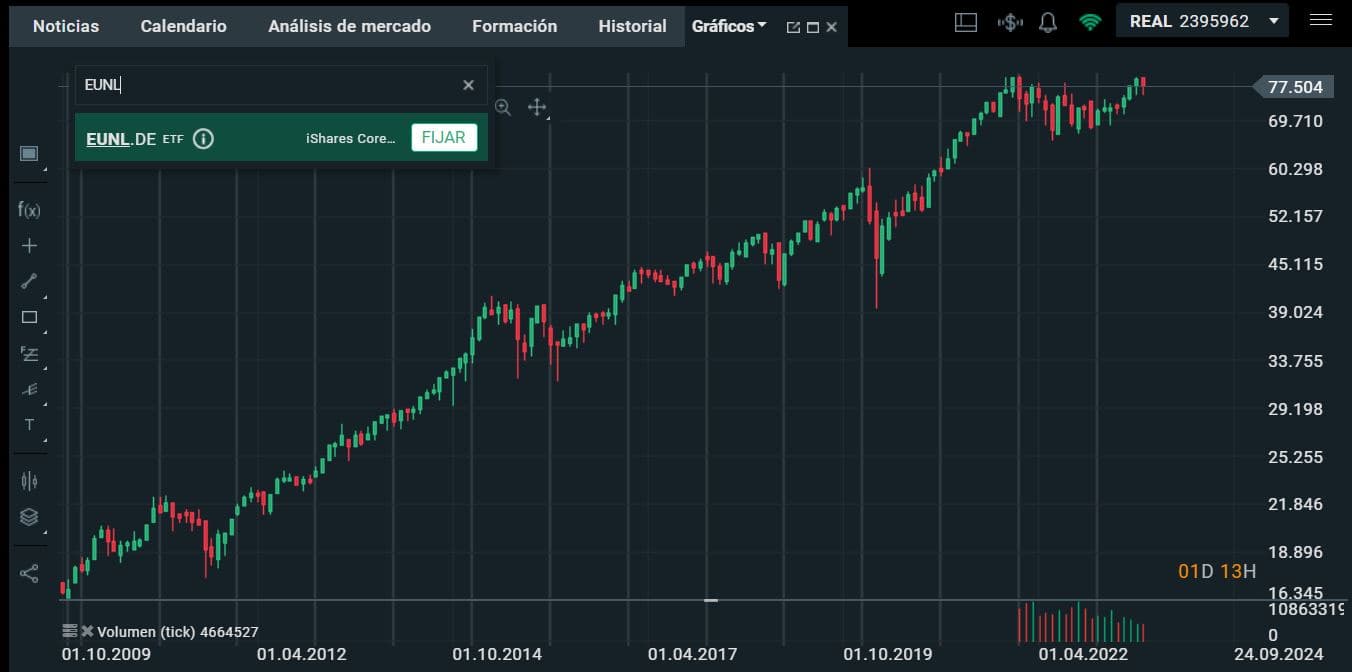Choose the rectangle shape tool
The height and width of the screenshot is (672, 1352).
pos(29,318)
